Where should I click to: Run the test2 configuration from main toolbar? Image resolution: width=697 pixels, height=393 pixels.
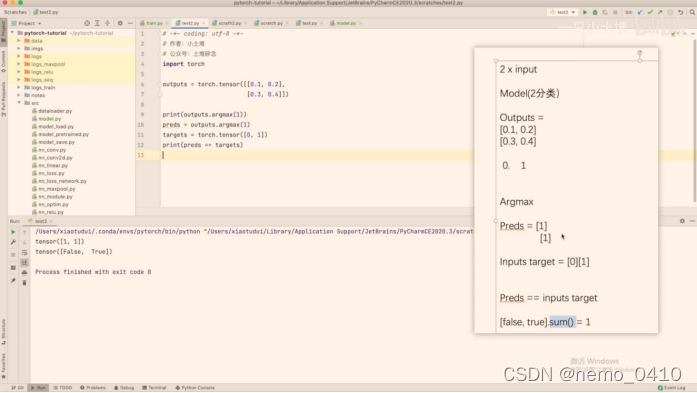coord(585,12)
